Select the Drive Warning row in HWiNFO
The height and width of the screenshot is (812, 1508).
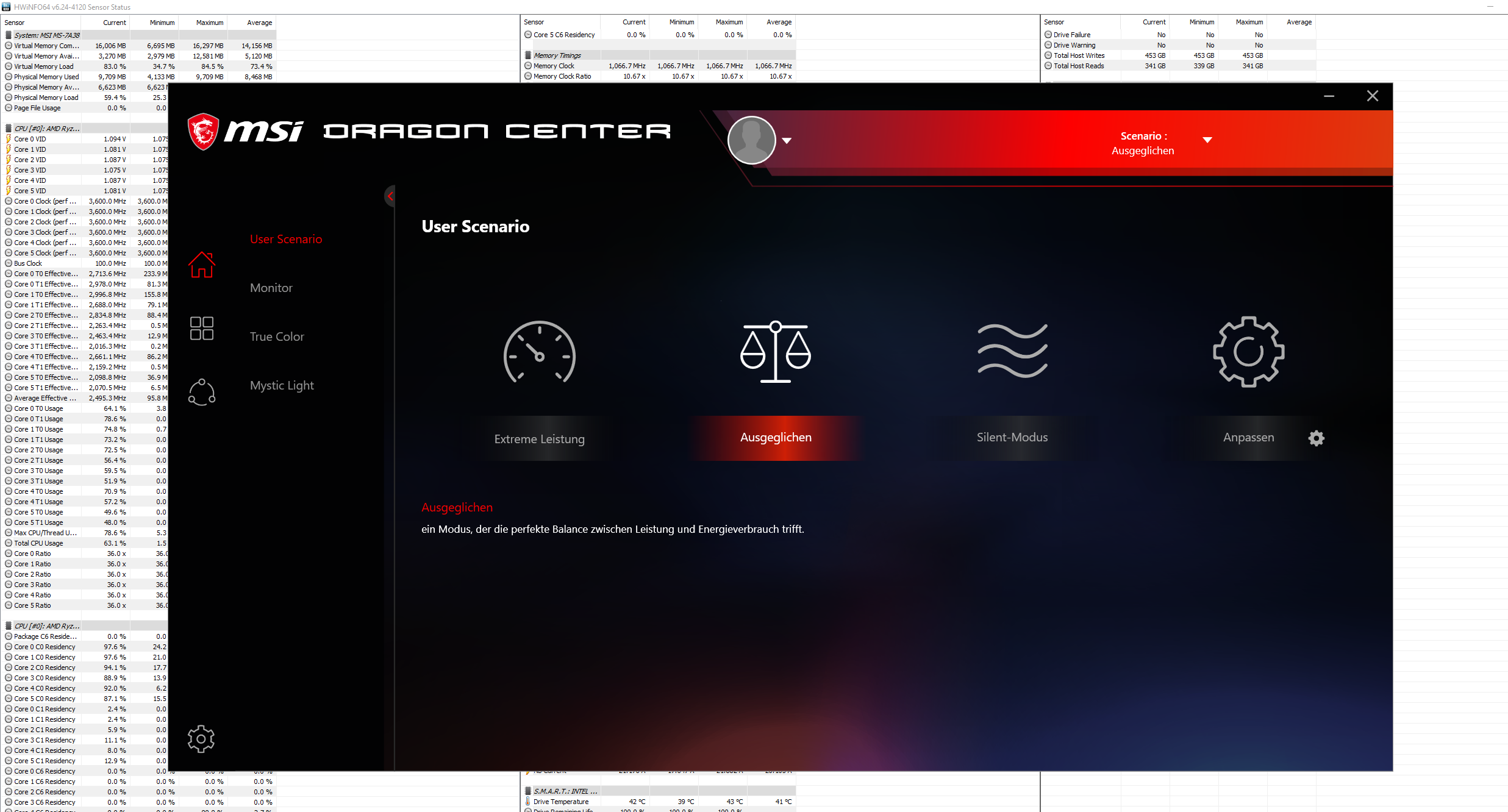click(x=1179, y=45)
